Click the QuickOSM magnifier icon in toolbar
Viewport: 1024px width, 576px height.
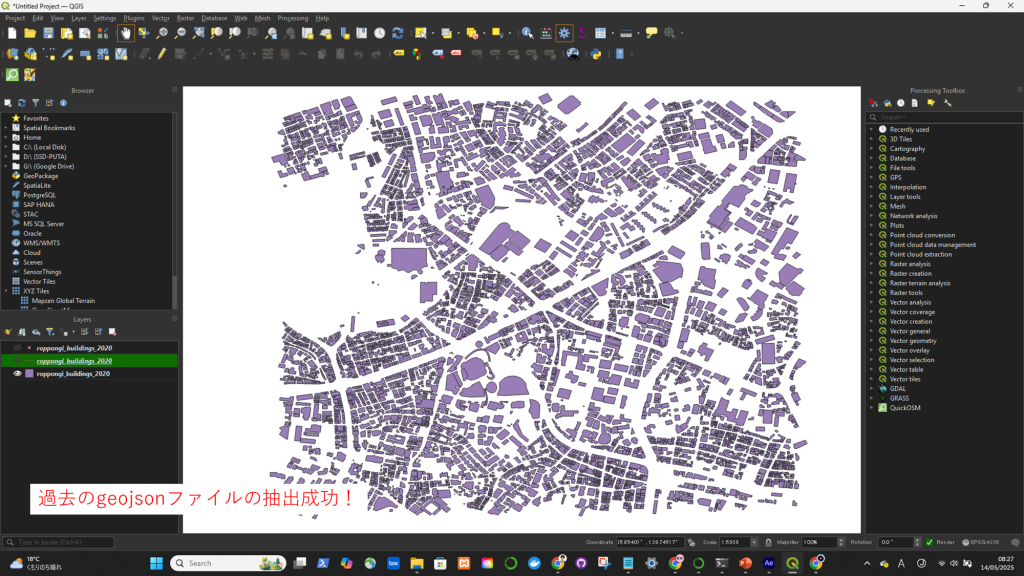pyautogui.click(x=12, y=75)
